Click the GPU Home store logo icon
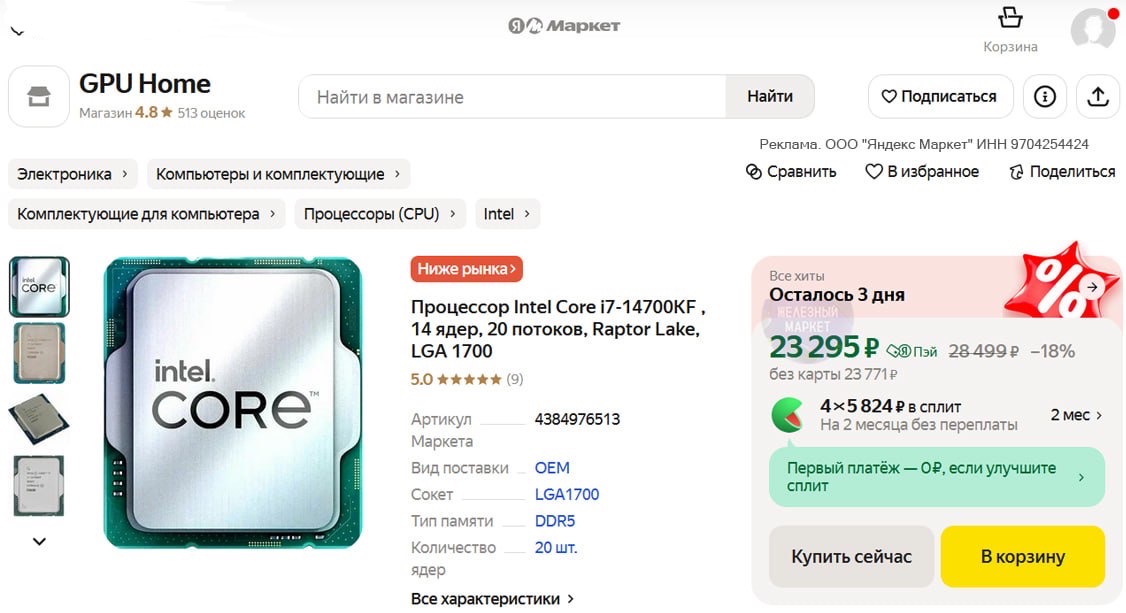 click(39, 97)
